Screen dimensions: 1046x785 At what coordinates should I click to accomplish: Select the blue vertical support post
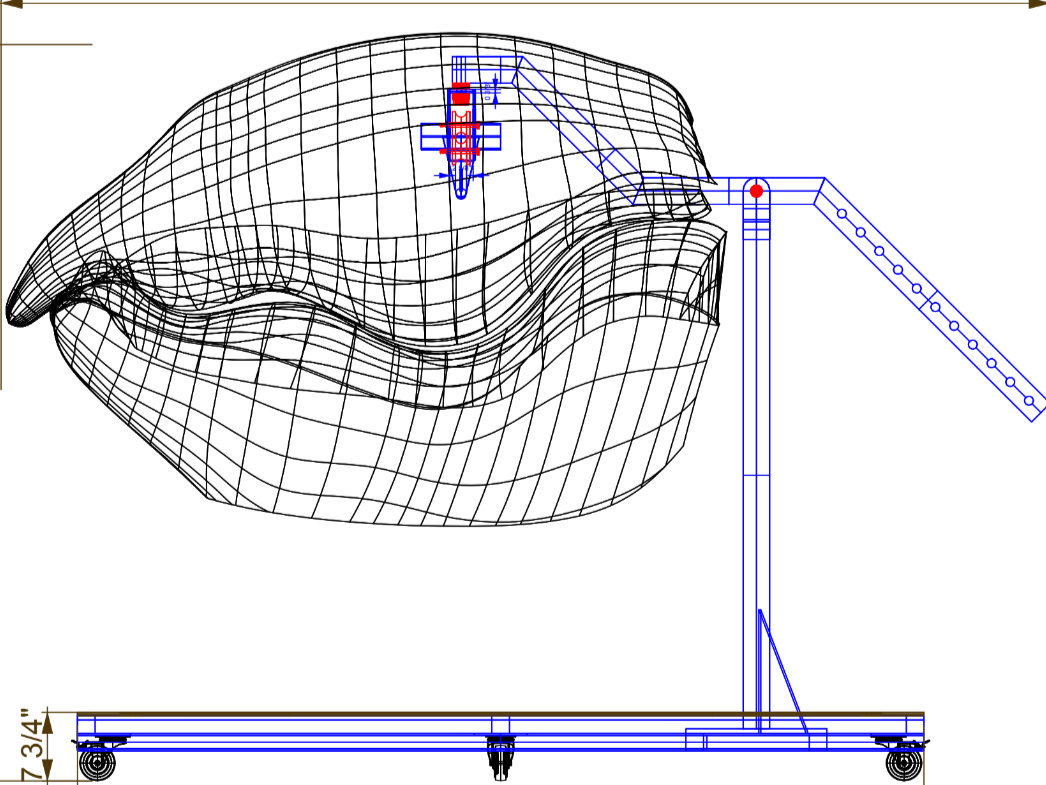(x=757, y=450)
